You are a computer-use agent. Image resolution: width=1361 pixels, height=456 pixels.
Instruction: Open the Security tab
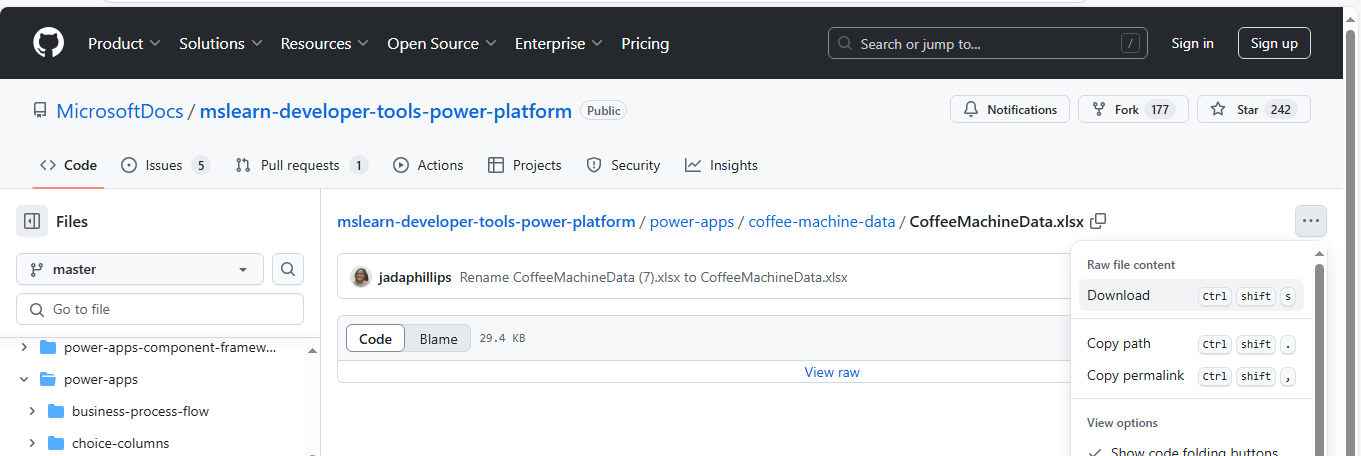pos(623,165)
